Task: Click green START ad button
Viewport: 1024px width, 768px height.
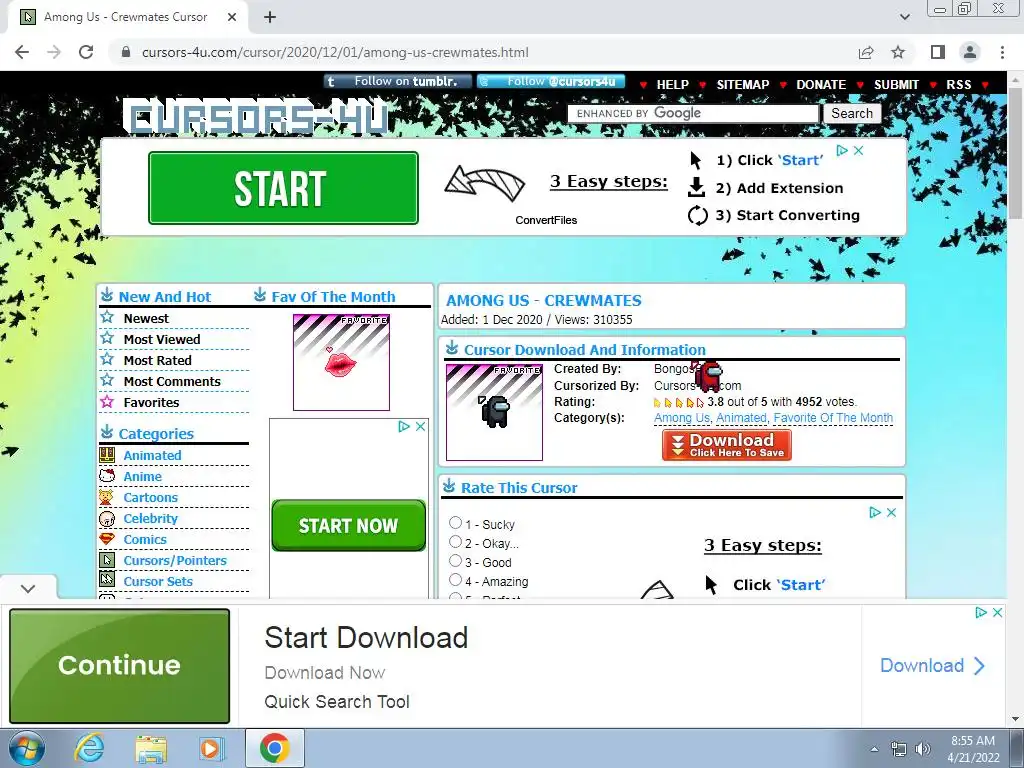Action: [283, 188]
